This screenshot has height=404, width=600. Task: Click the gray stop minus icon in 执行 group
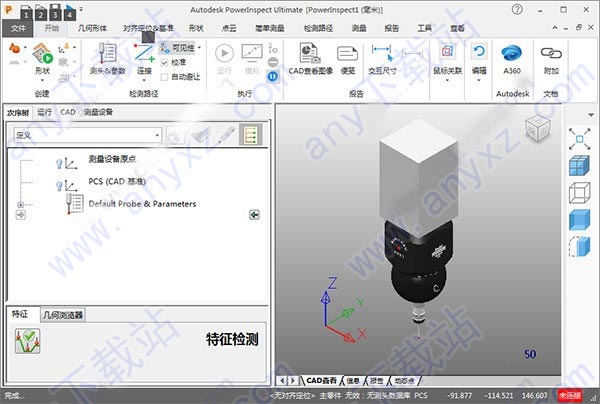273,62
